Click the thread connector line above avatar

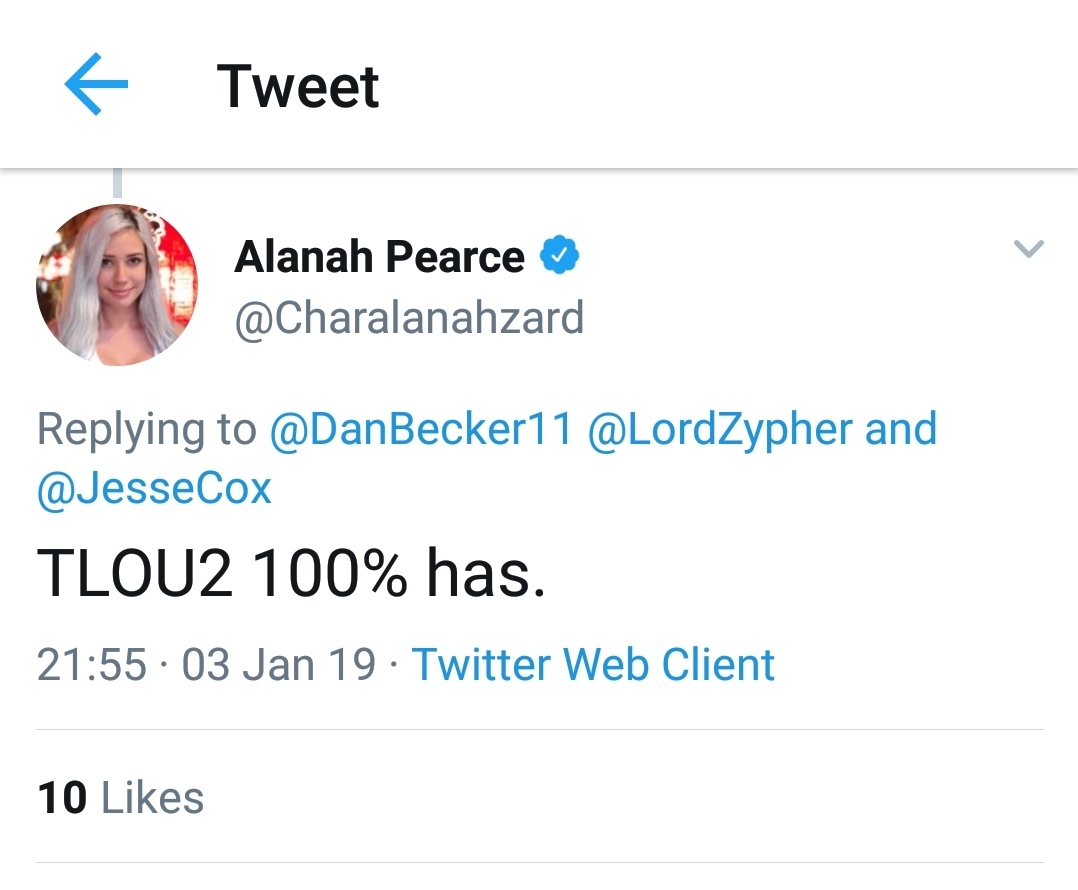(x=117, y=184)
